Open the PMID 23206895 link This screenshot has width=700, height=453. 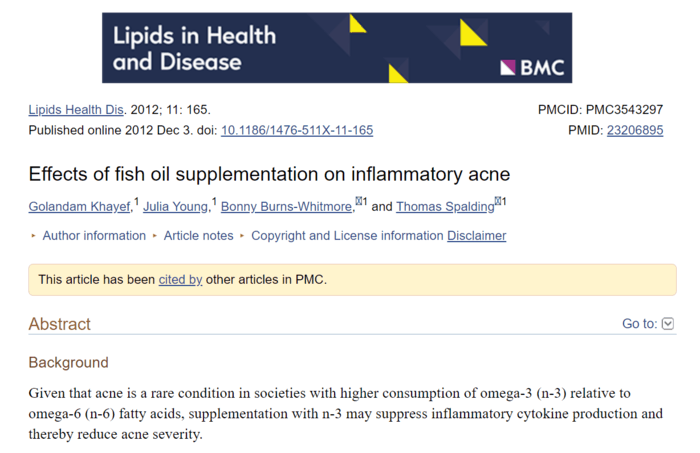(634, 130)
